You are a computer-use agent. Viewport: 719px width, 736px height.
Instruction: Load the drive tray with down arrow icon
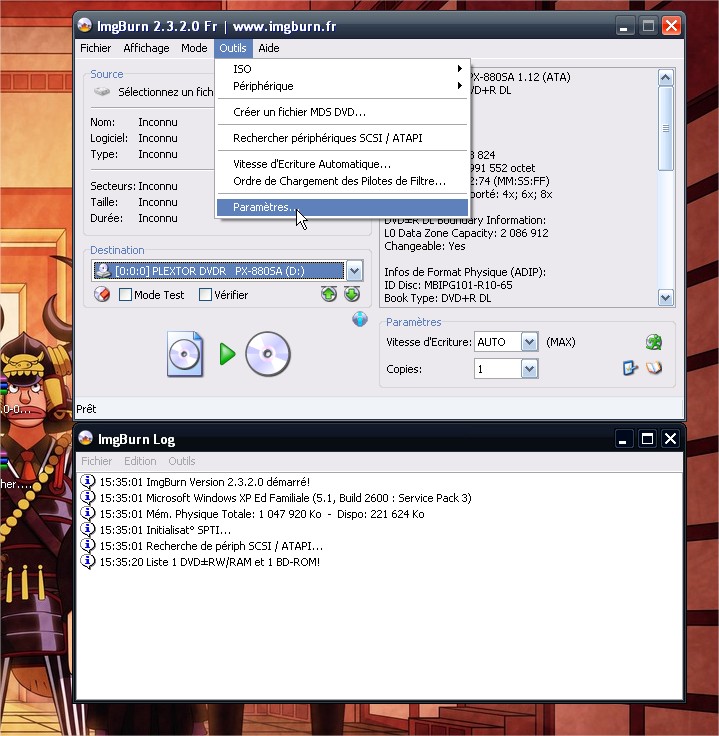click(352, 294)
